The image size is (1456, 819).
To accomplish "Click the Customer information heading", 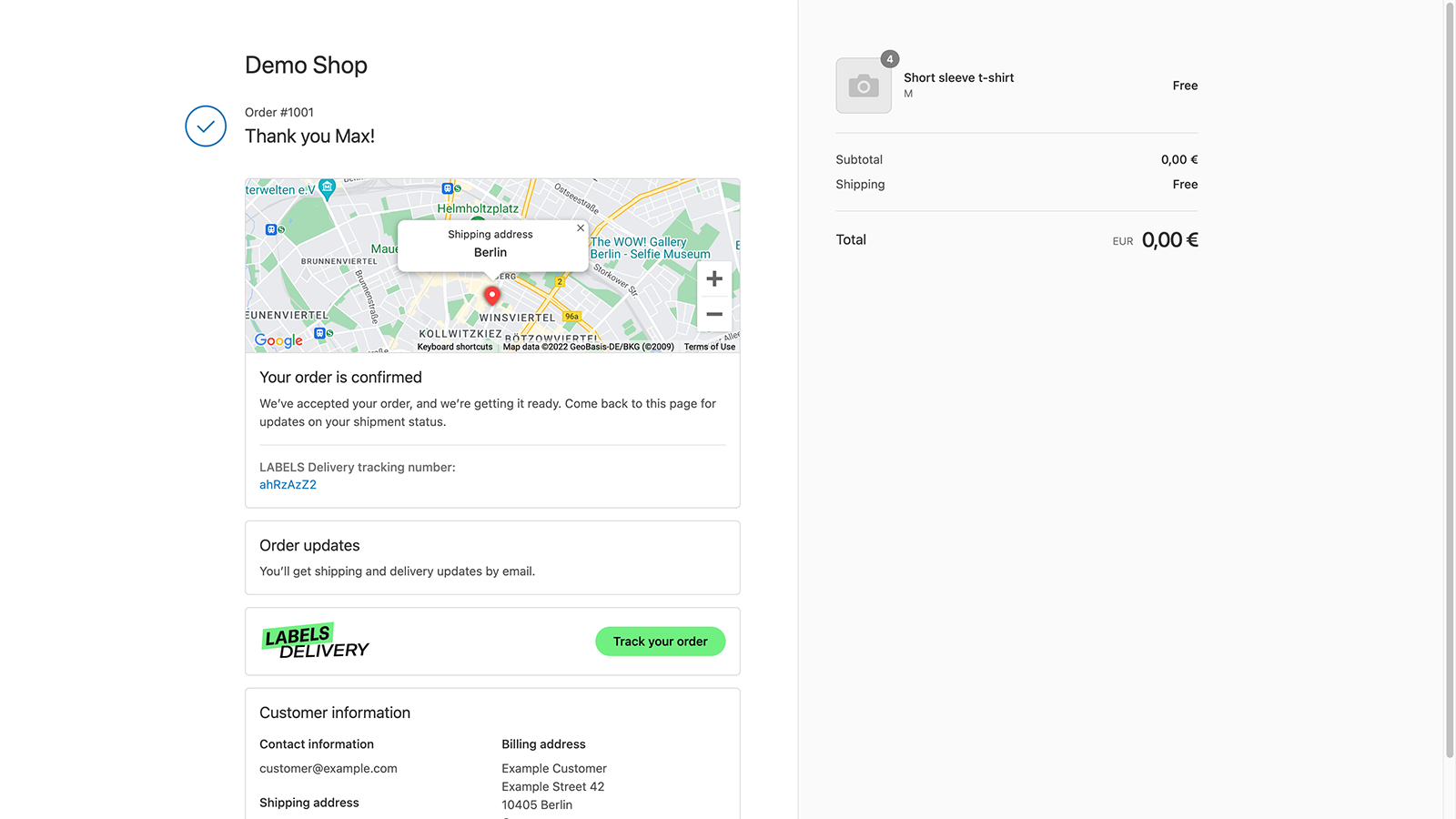I will coord(335,713).
